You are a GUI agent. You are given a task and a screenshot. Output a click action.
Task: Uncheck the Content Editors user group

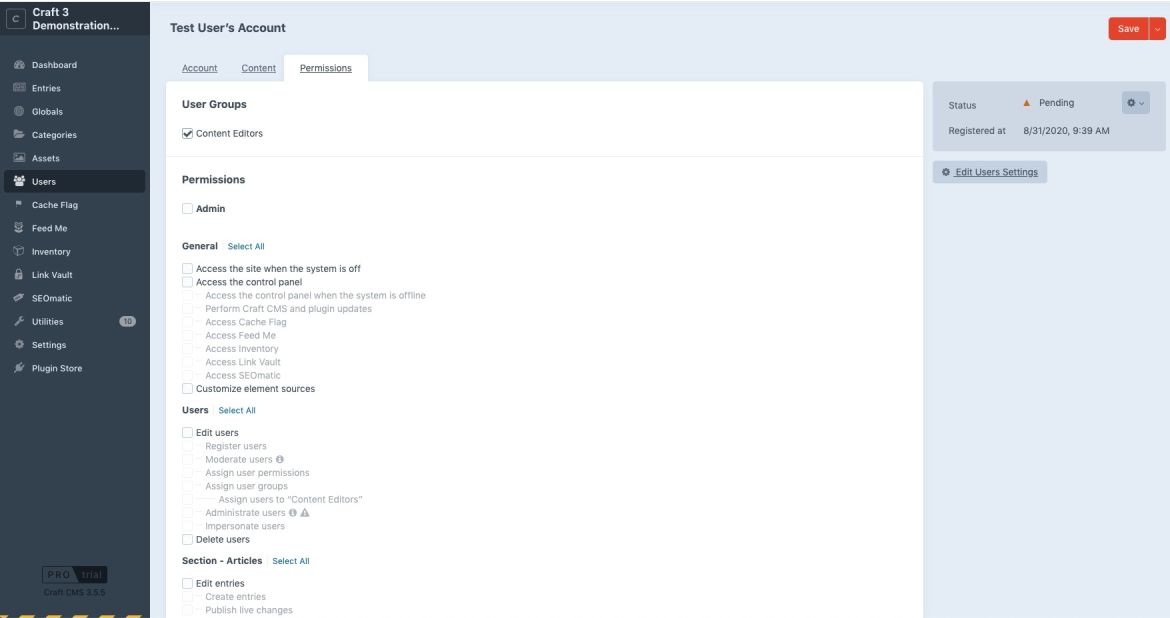[x=187, y=132]
